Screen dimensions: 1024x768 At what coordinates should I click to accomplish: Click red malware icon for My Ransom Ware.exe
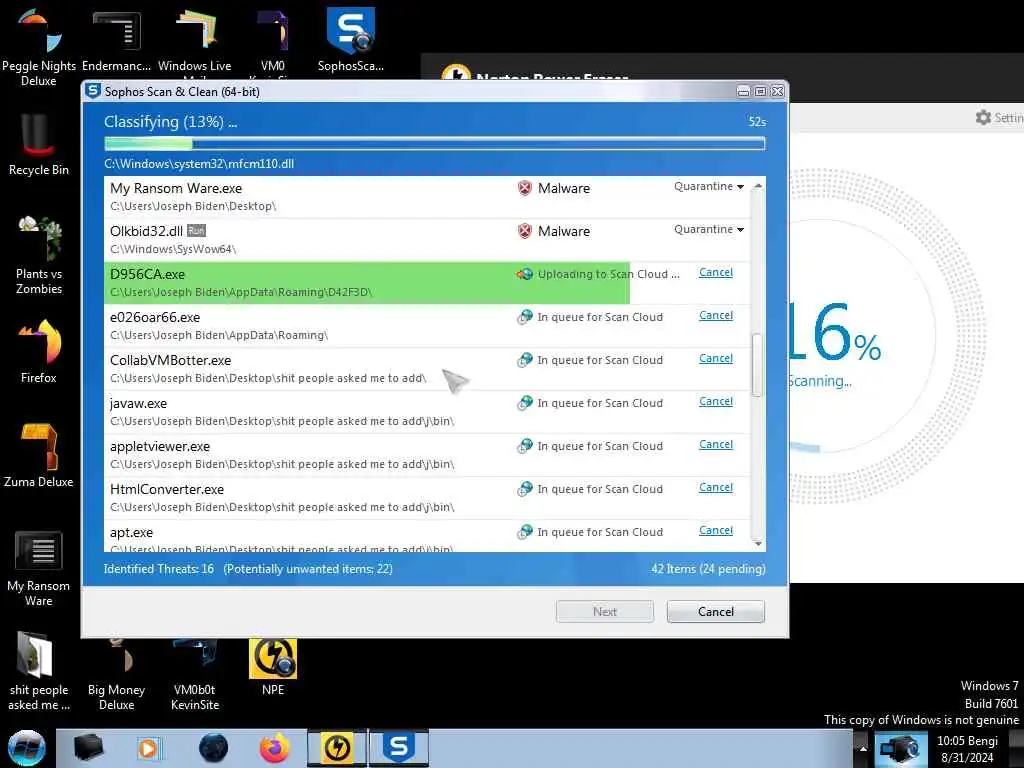pos(524,188)
